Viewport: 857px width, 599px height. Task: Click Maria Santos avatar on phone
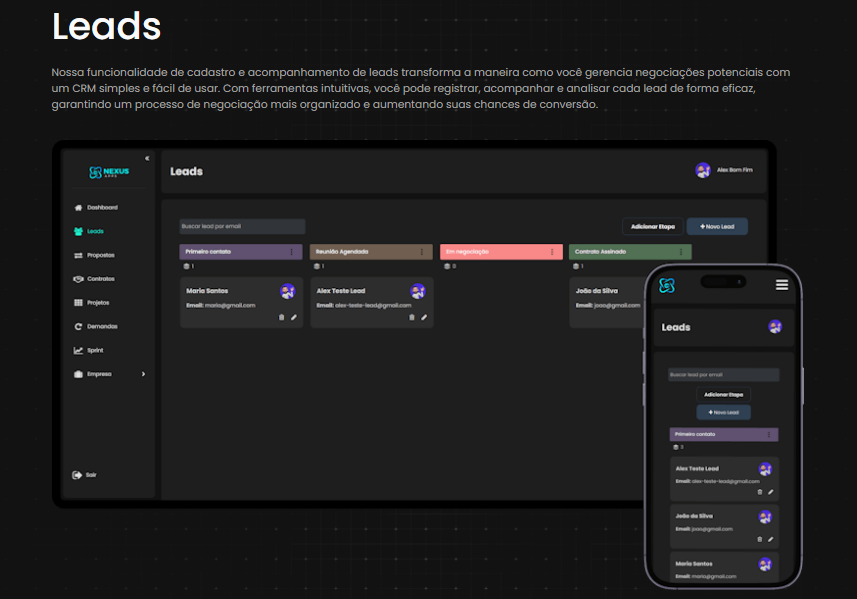click(x=765, y=564)
